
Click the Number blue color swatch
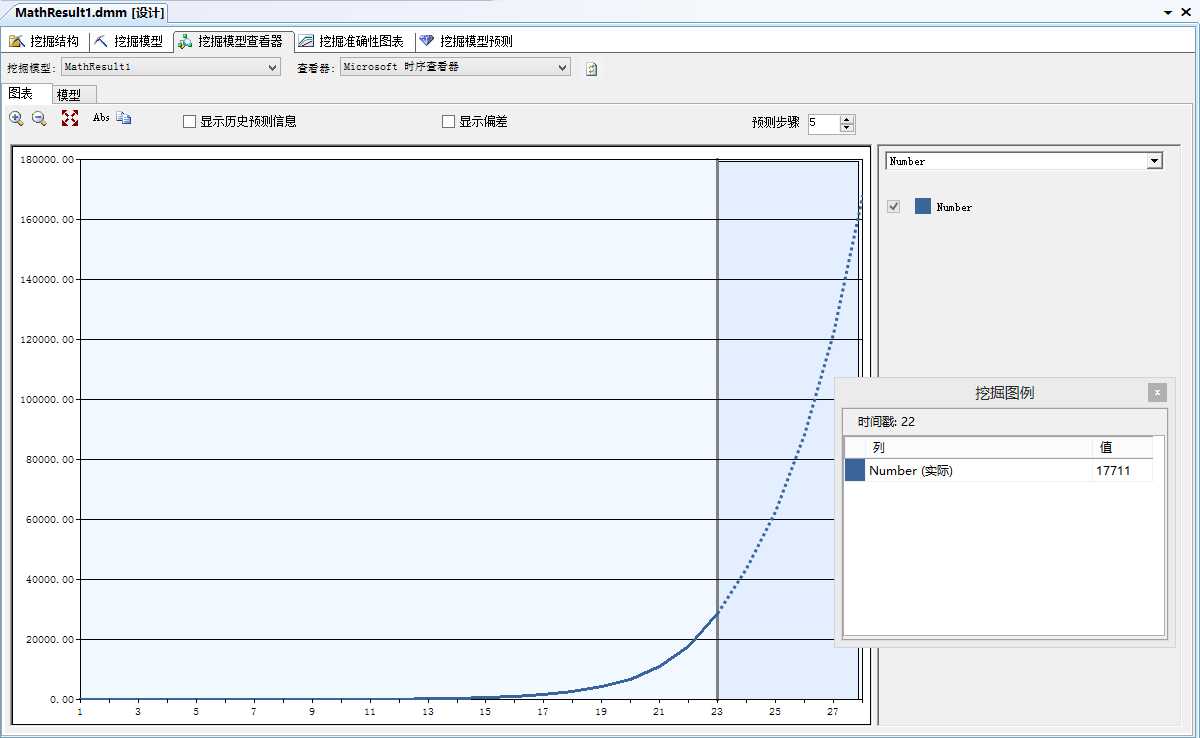coord(923,207)
